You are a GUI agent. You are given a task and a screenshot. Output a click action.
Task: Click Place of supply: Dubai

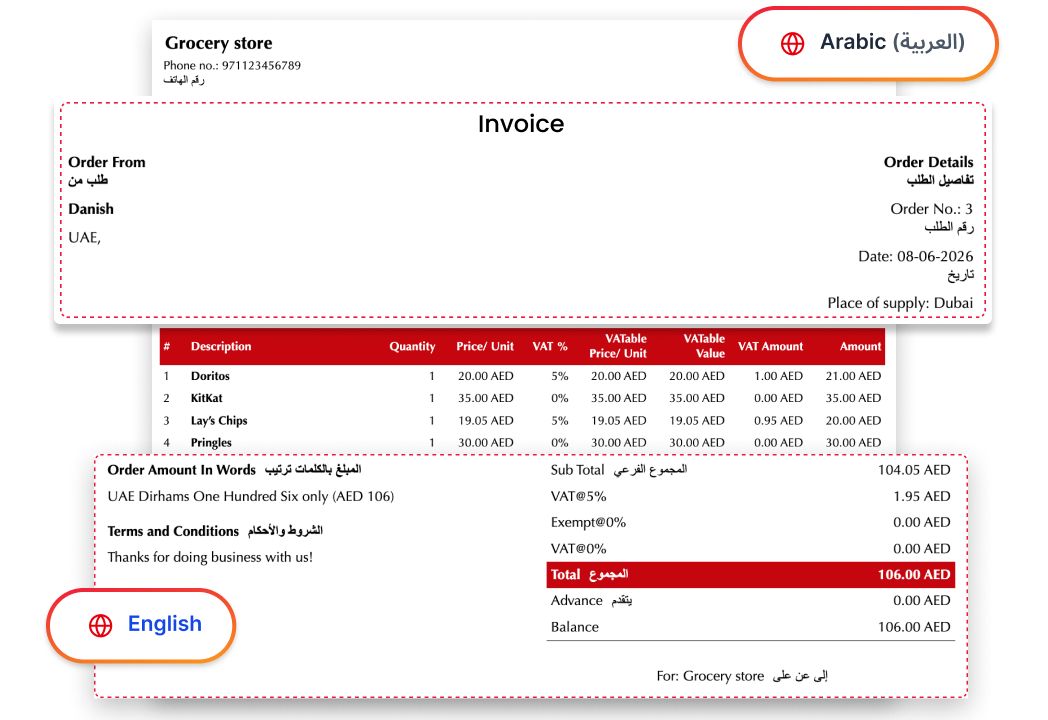(x=900, y=304)
